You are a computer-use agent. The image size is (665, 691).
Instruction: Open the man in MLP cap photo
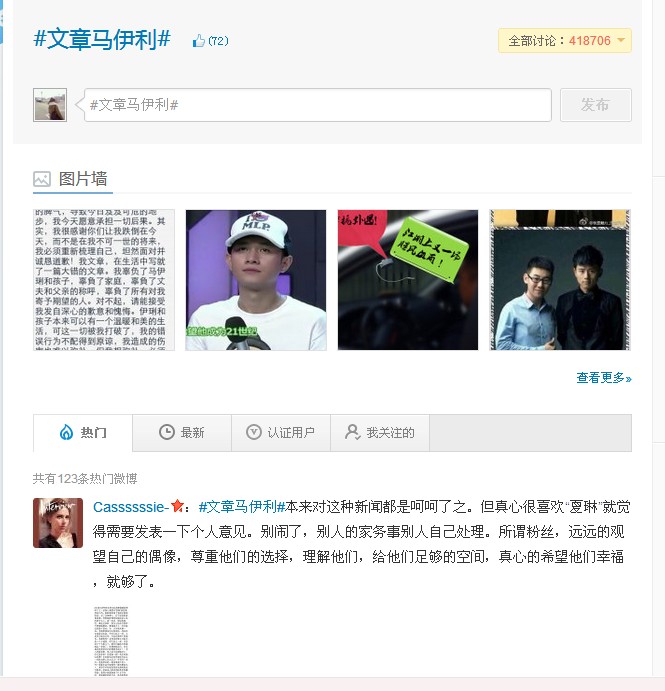click(256, 280)
